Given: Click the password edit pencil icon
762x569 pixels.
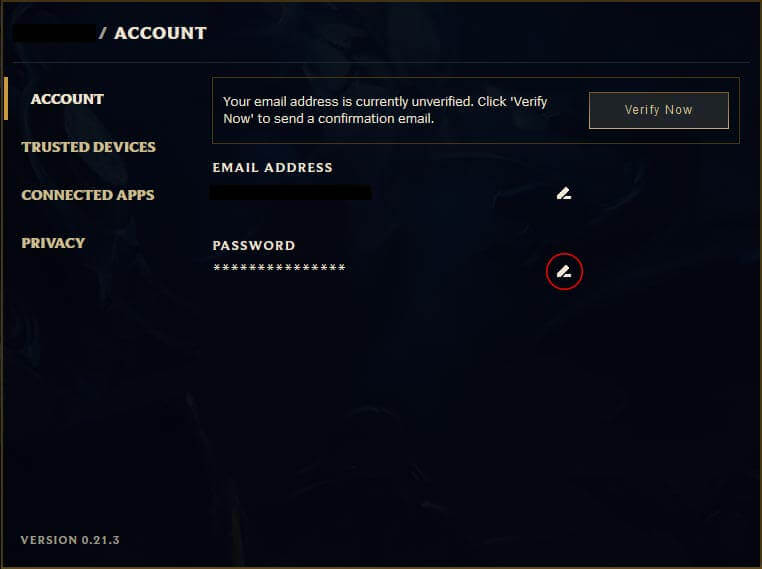Looking at the screenshot, I should pos(564,272).
